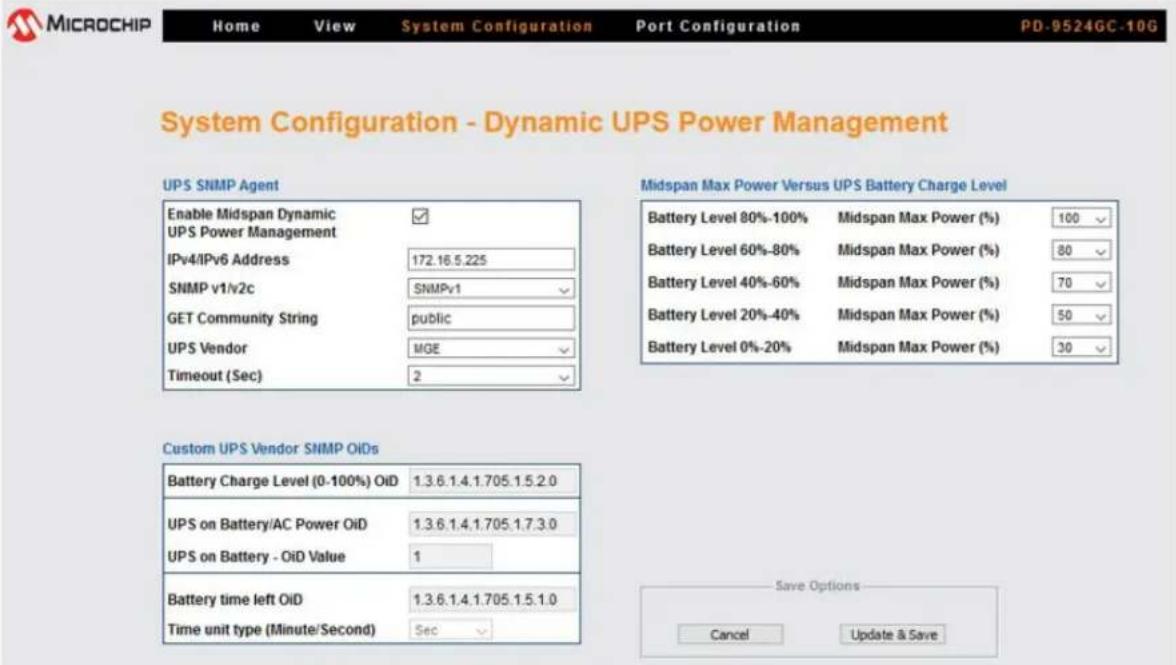This screenshot has height=665, width=1176.
Task: Click the Microchip logo
Action: tap(79, 25)
